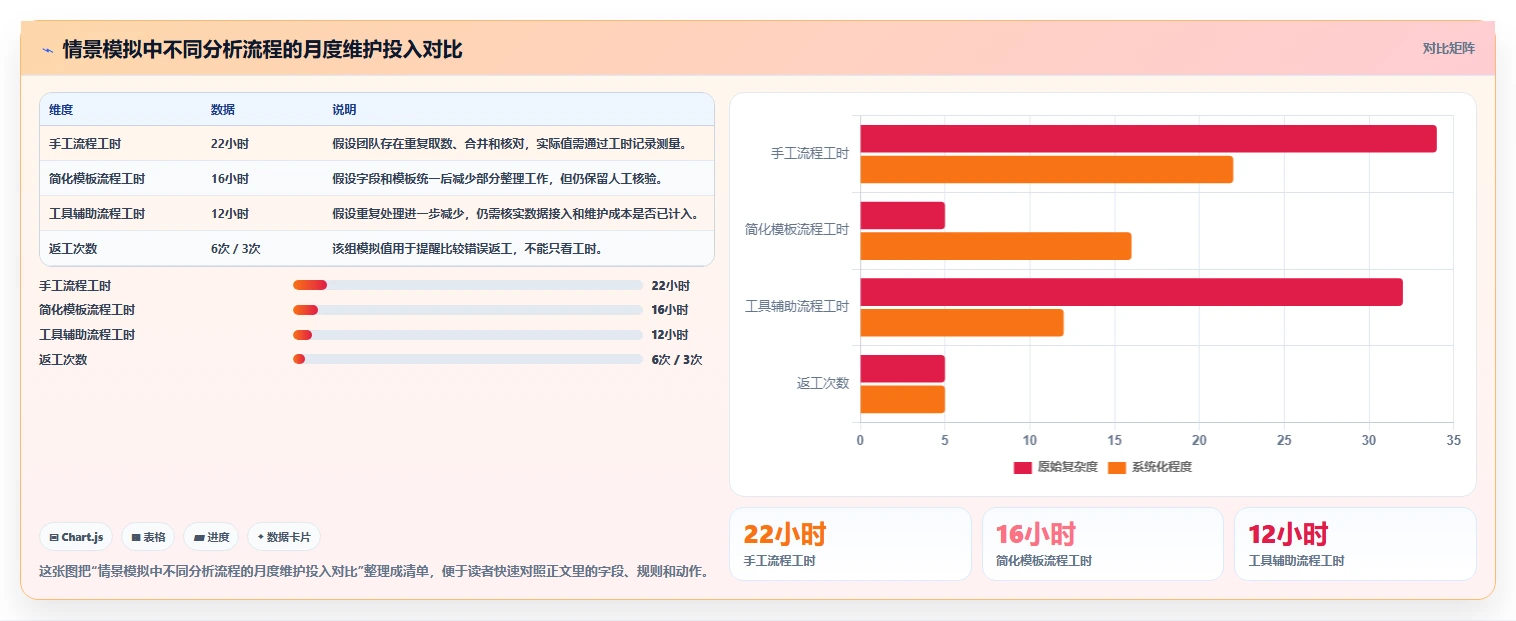This screenshot has height=621, width=1516.
Task: Click the red chart bar for 工具辅助流程工时
Action: pyautogui.click(x=1131, y=292)
